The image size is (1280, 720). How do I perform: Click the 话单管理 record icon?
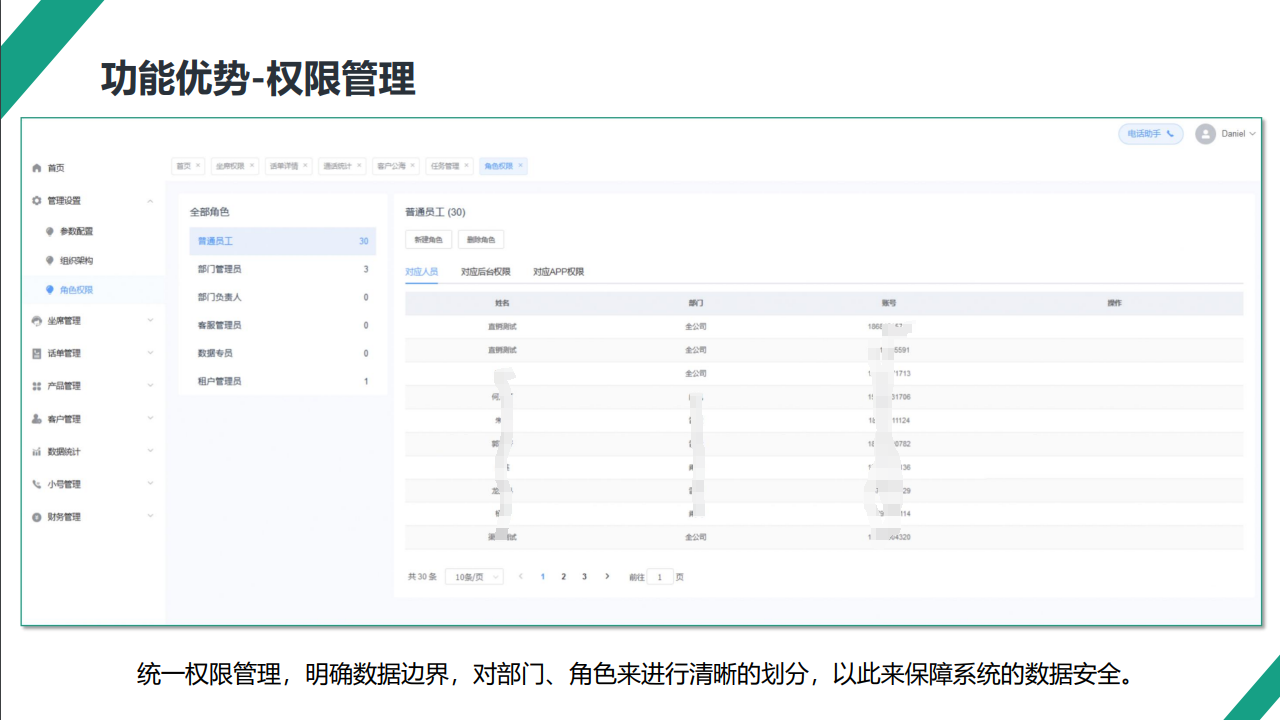pyautogui.click(x=37, y=354)
